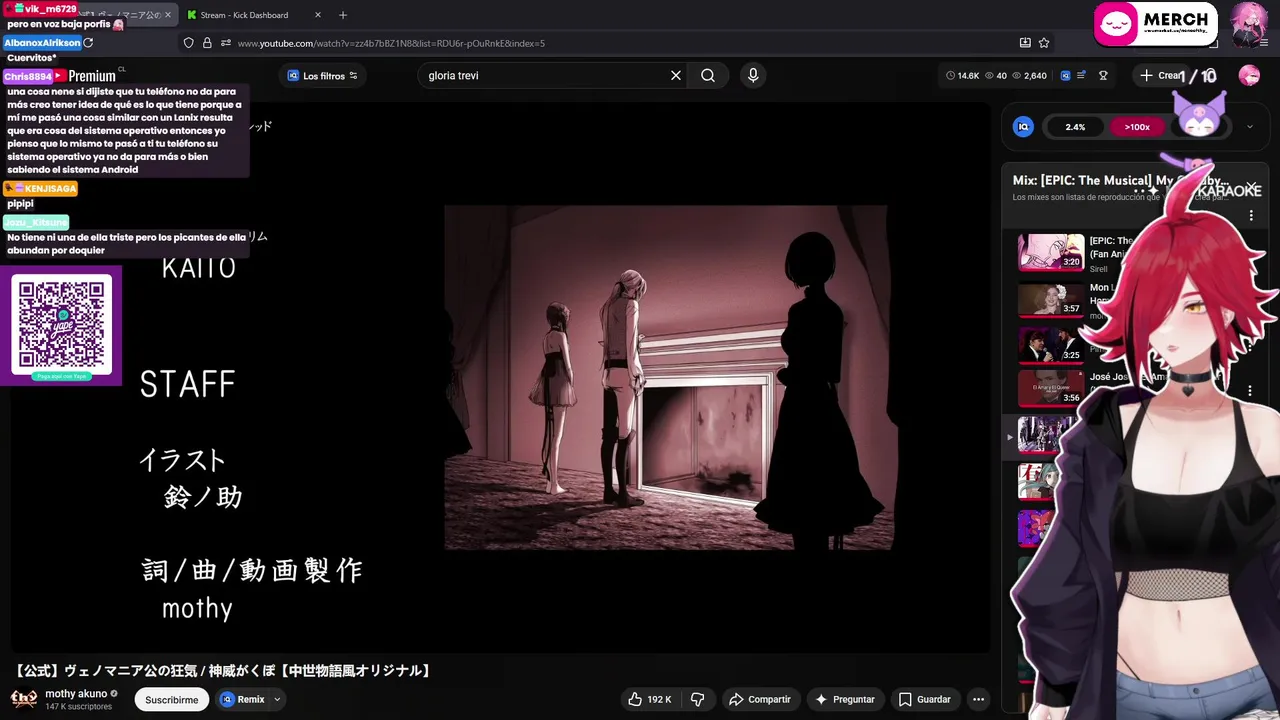The image size is (1280, 720).
Task: Play the EPIC: The Musical 3:20 thumbnail
Action: (x=1051, y=253)
